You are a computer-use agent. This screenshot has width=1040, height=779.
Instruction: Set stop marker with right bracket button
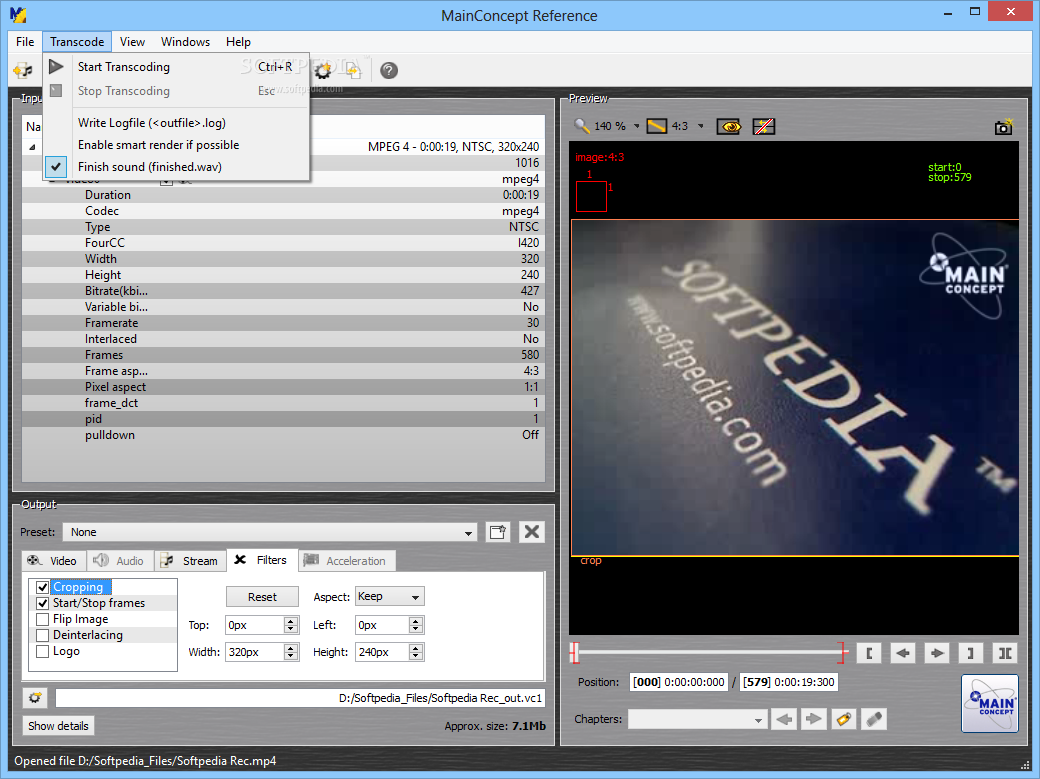(x=971, y=653)
